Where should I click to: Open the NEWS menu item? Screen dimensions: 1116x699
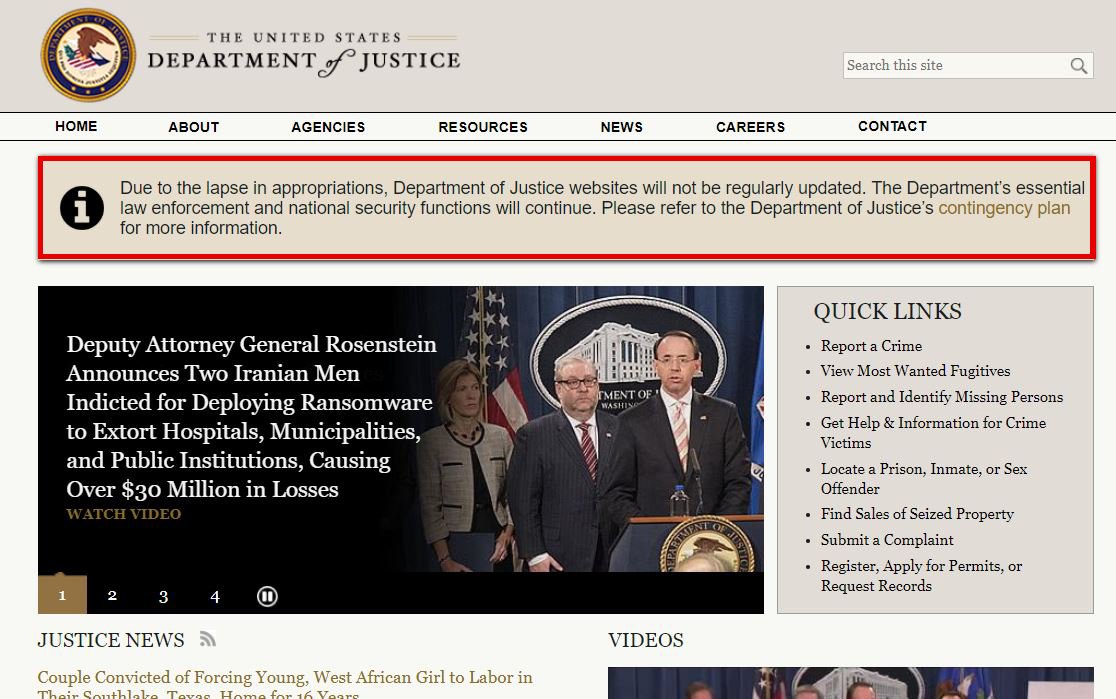point(621,127)
